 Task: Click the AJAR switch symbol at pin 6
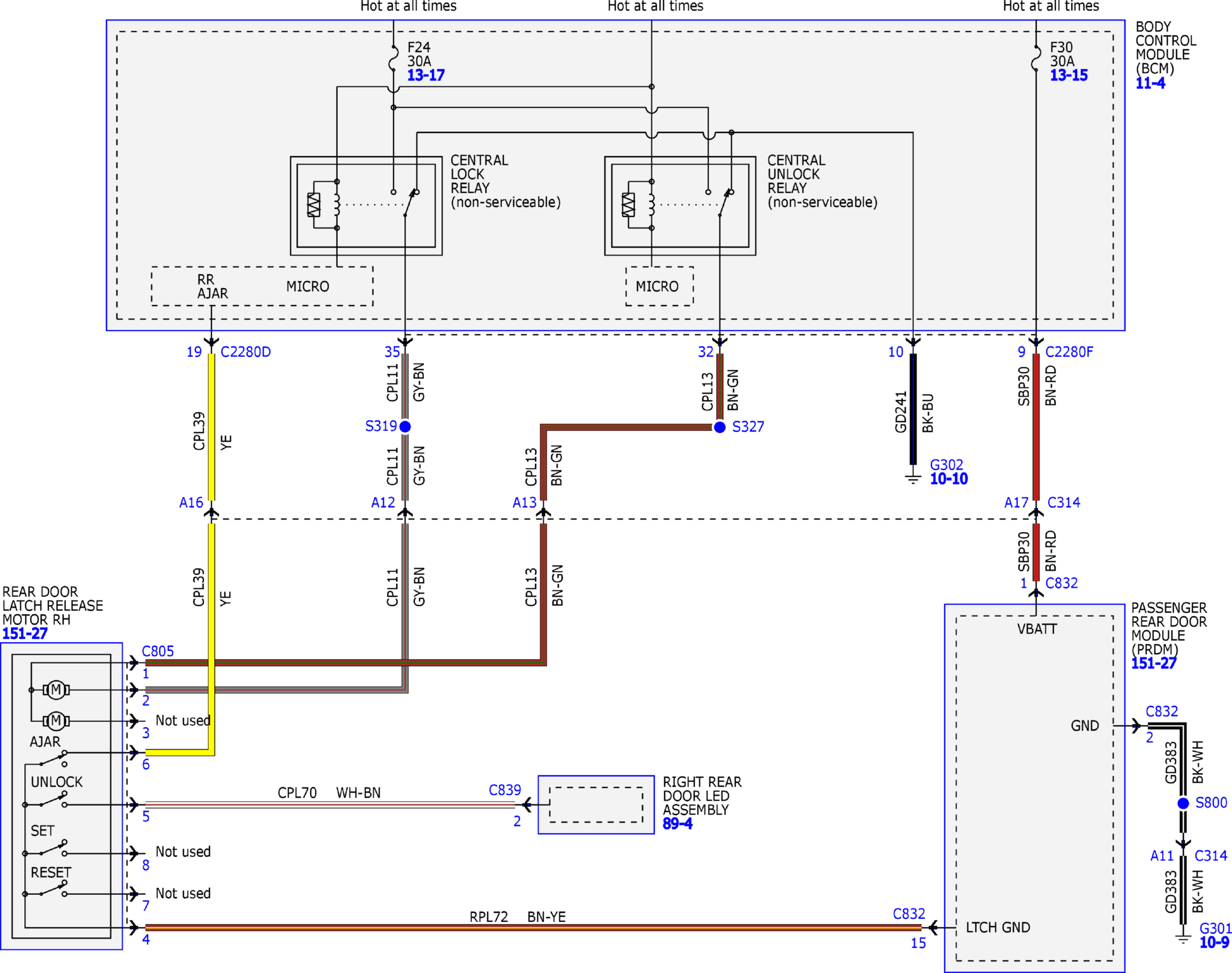tap(53, 758)
